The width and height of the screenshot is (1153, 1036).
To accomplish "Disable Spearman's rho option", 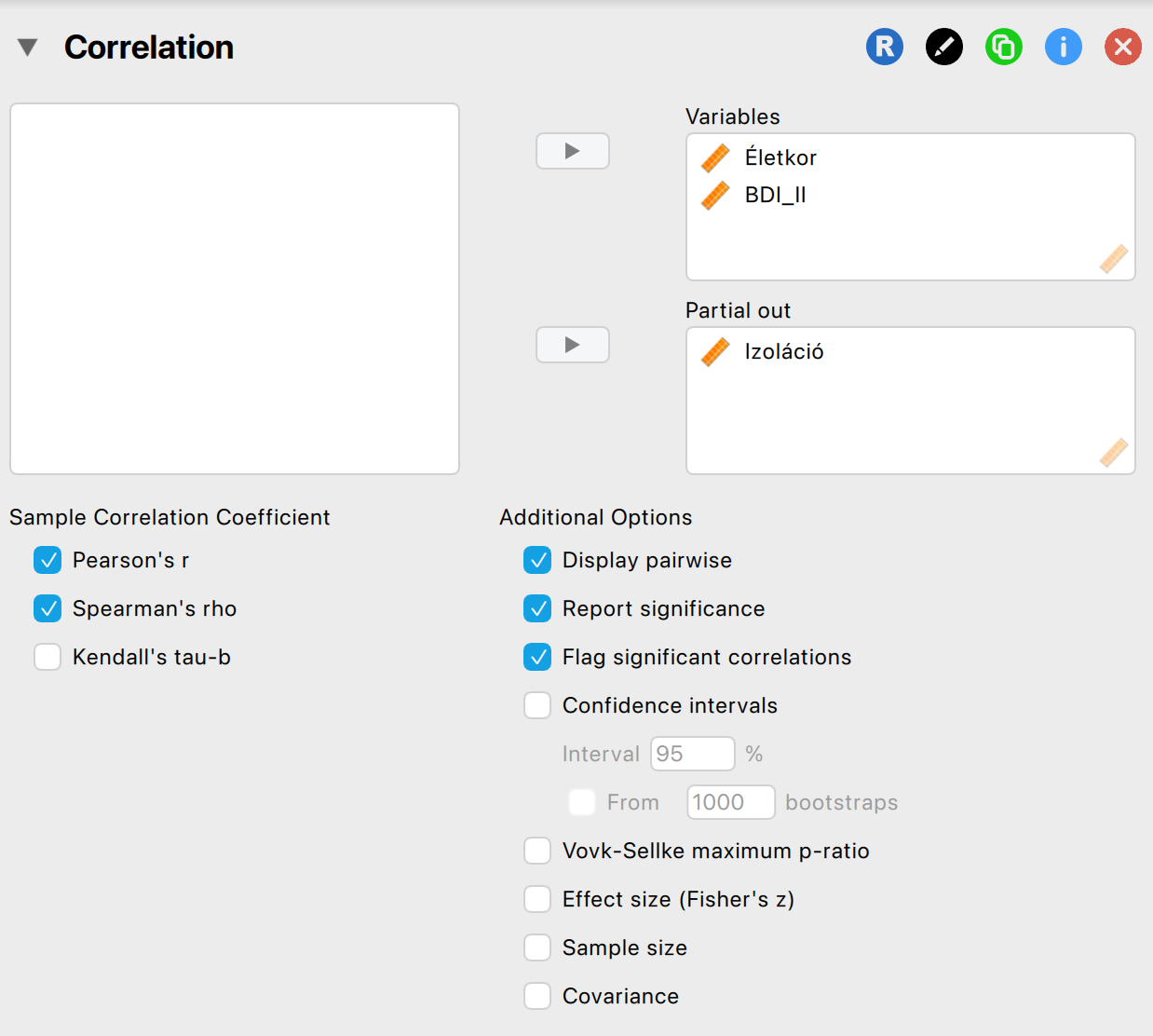I will (x=47, y=608).
